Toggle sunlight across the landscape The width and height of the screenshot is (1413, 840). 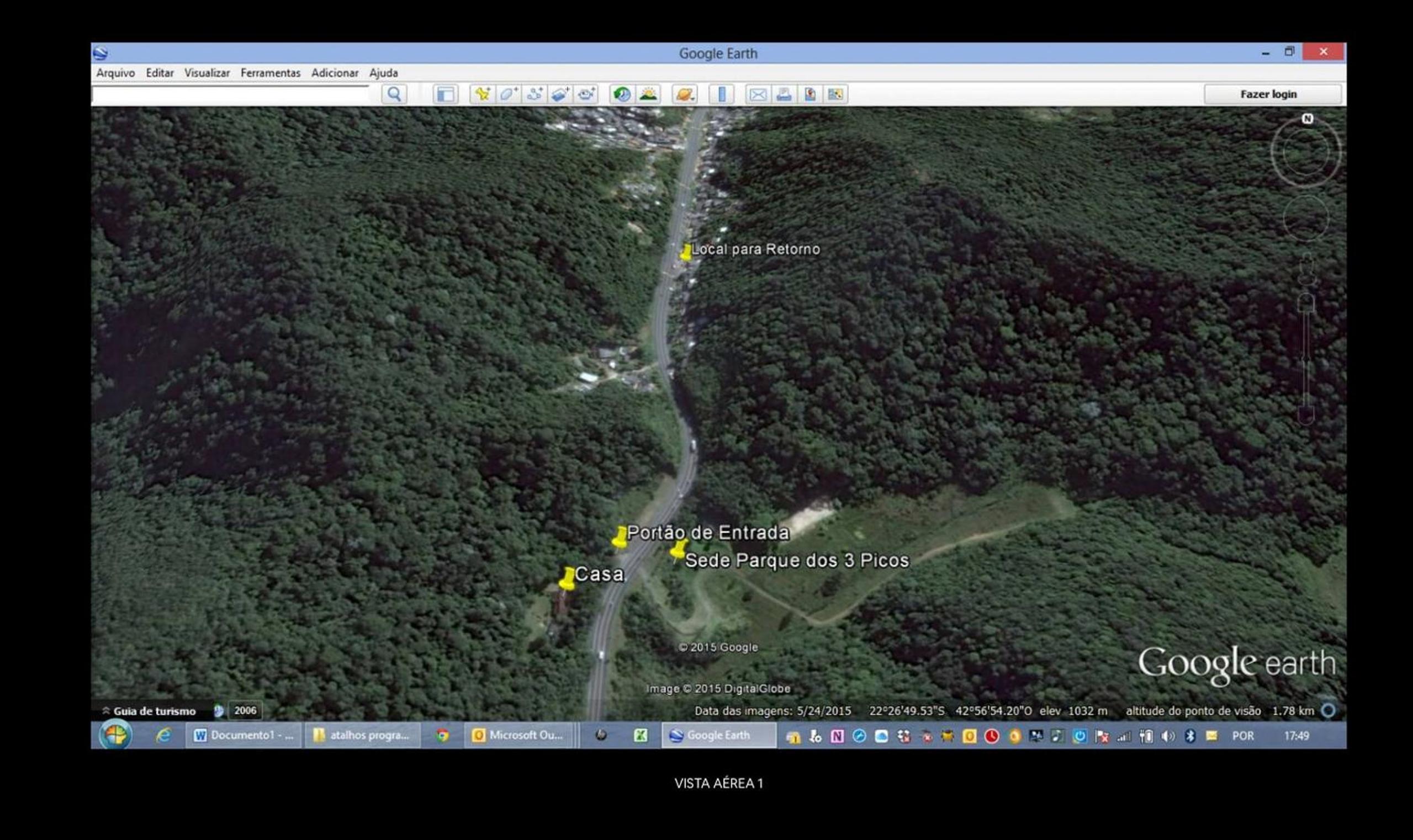tap(648, 94)
